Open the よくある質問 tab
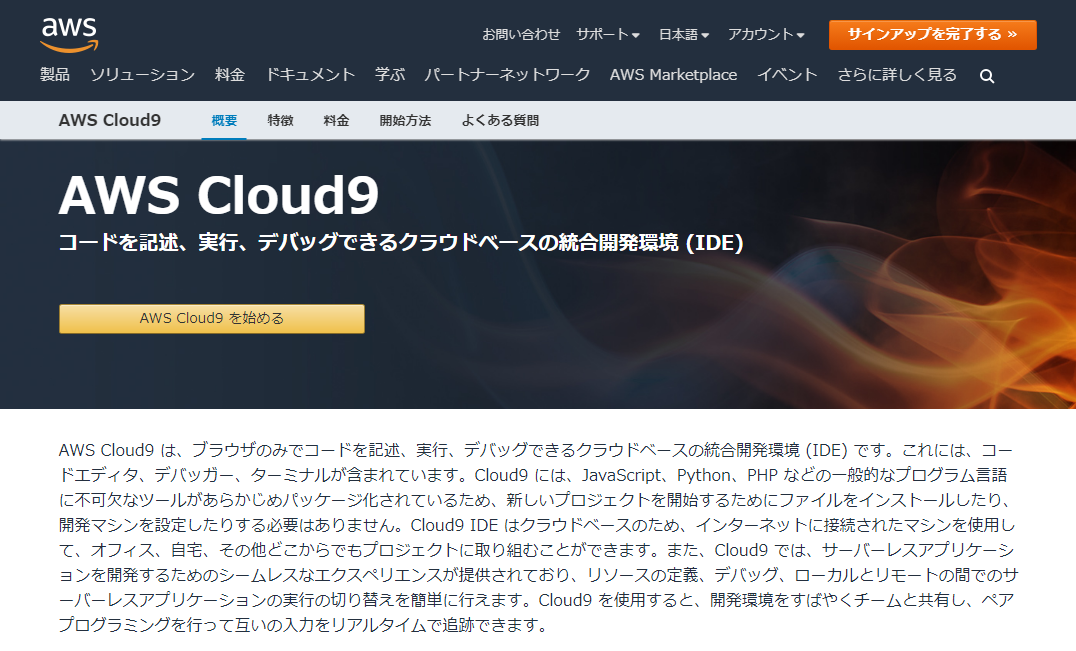Image resolution: width=1076 pixels, height=651 pixels. (x=500, y=121)
